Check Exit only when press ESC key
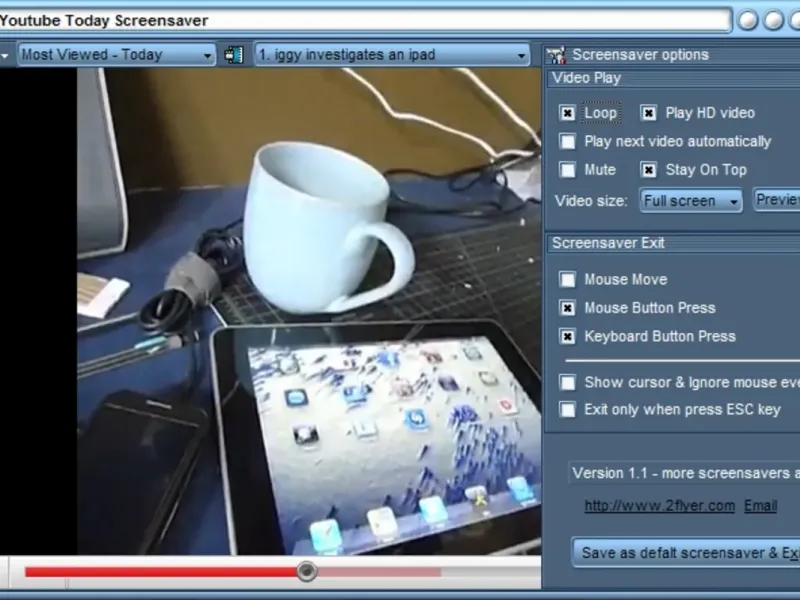 click(x=567, y=410)
